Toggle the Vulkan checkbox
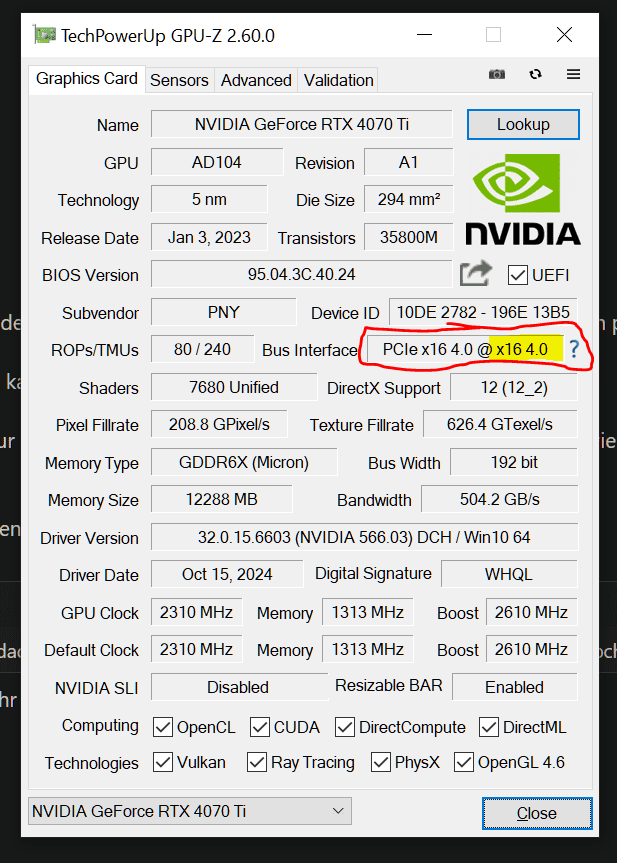This screenshot has height=863, width=617. click(x=163, y=762)
